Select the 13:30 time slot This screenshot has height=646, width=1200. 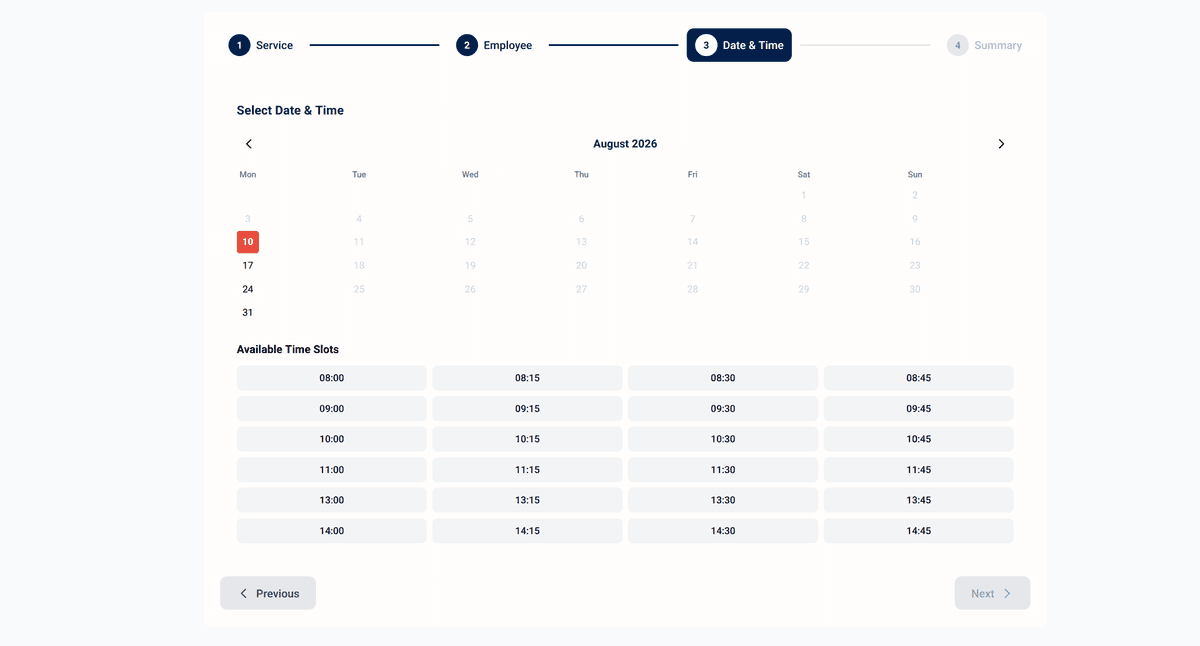[723, 500]
